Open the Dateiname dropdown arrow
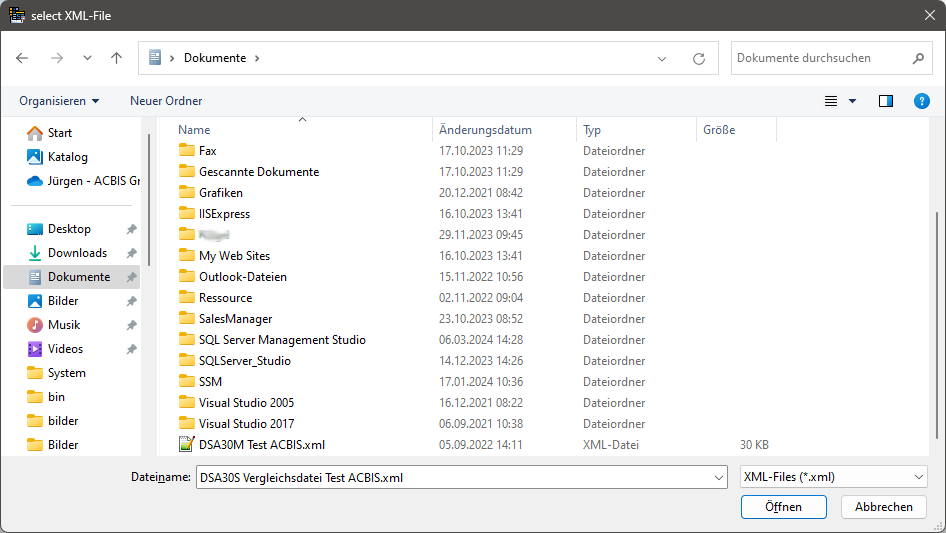 point(719,477)
